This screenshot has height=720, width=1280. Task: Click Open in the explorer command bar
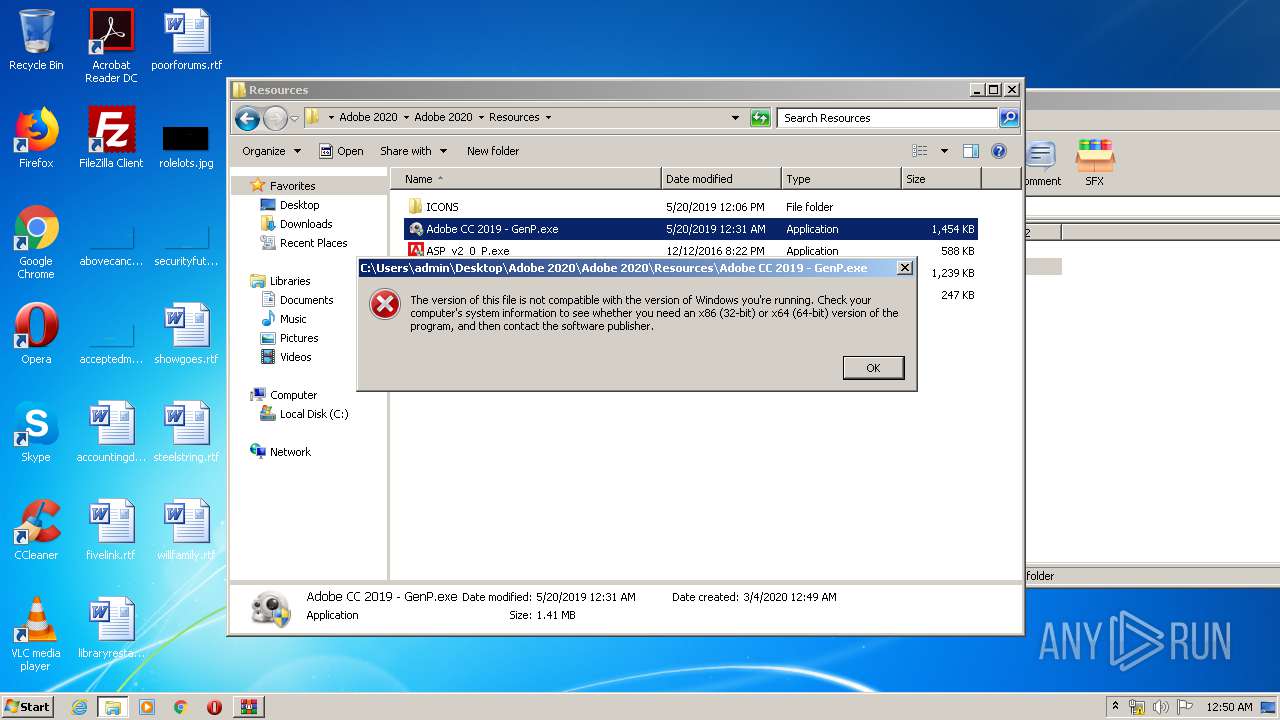coord(341,151)
